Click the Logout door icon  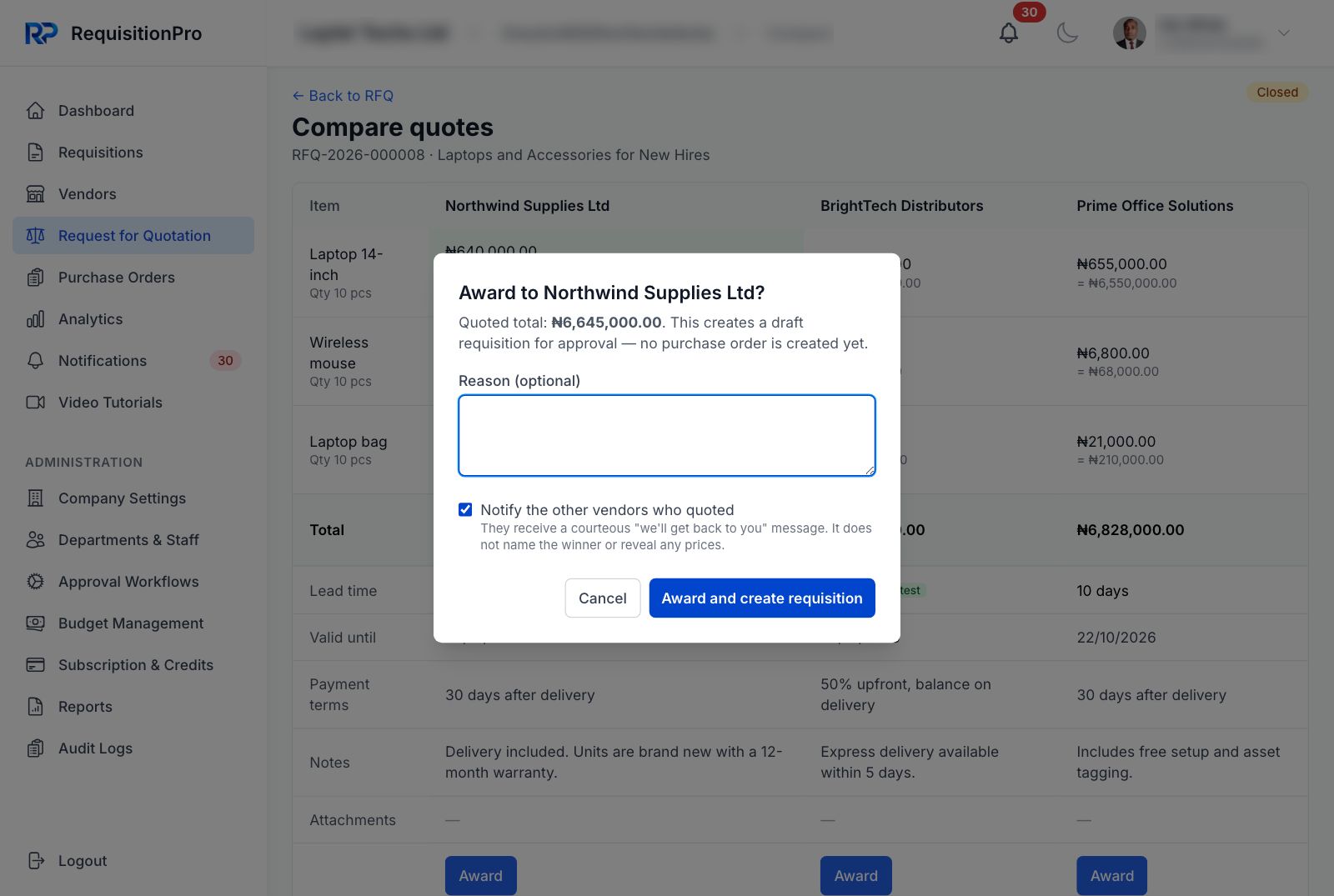pyautogui.click(x=35, y=861)
